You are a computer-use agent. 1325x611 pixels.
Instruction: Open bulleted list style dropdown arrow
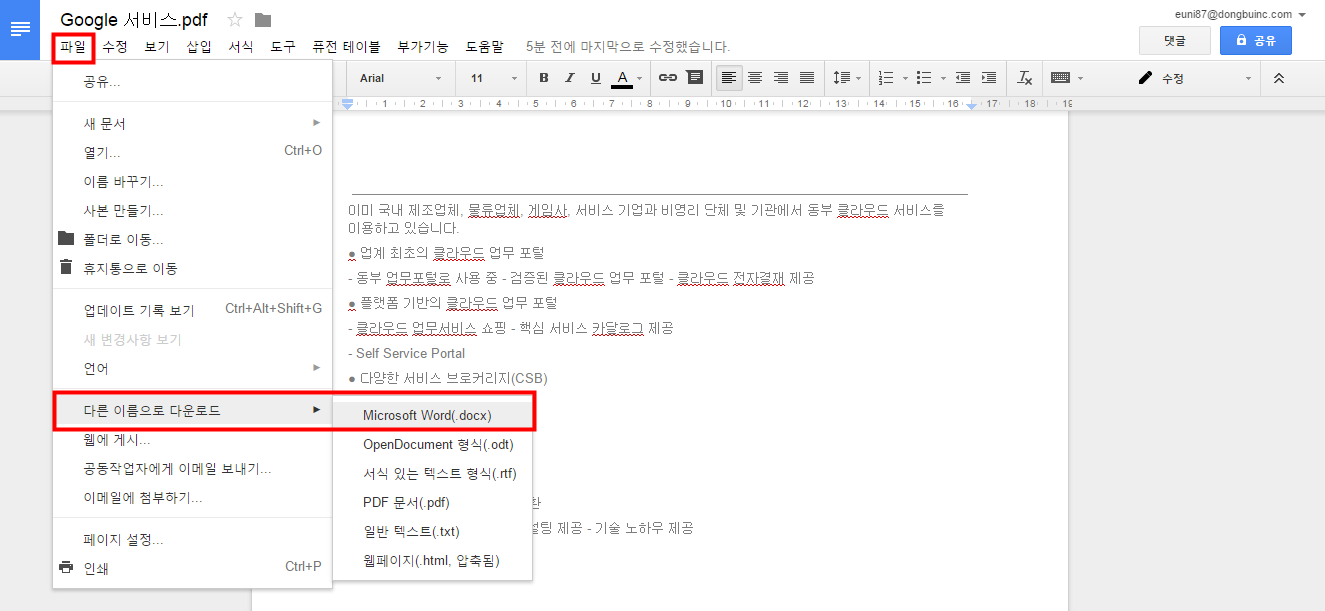tap(943, 78)
